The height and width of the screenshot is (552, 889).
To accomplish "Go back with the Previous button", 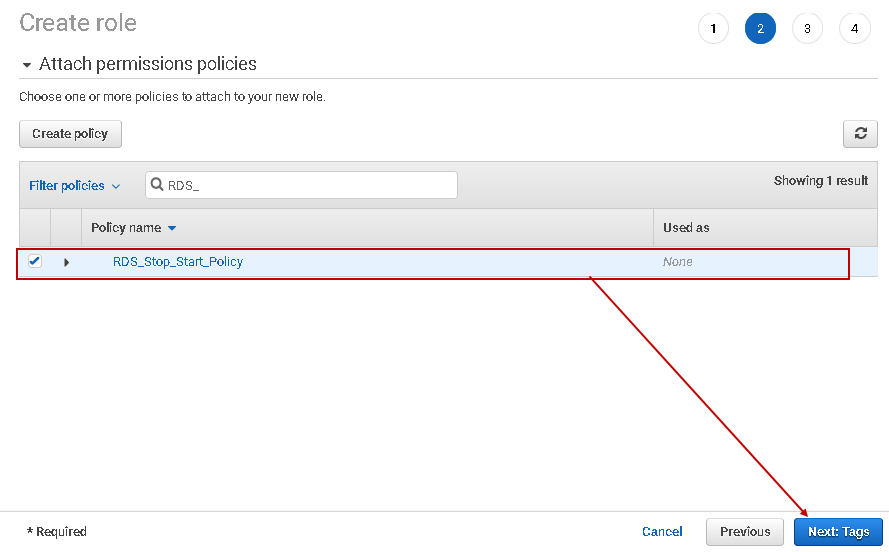I will coord(745,532).
